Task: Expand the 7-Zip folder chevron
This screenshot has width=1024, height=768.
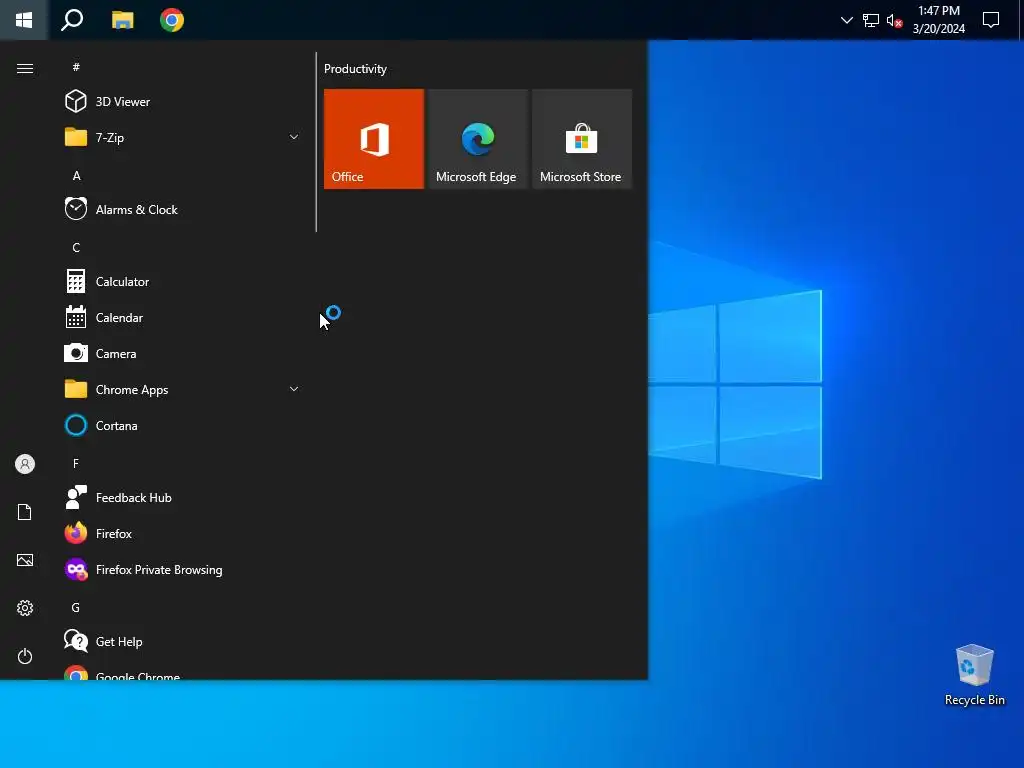Action: 294,137
